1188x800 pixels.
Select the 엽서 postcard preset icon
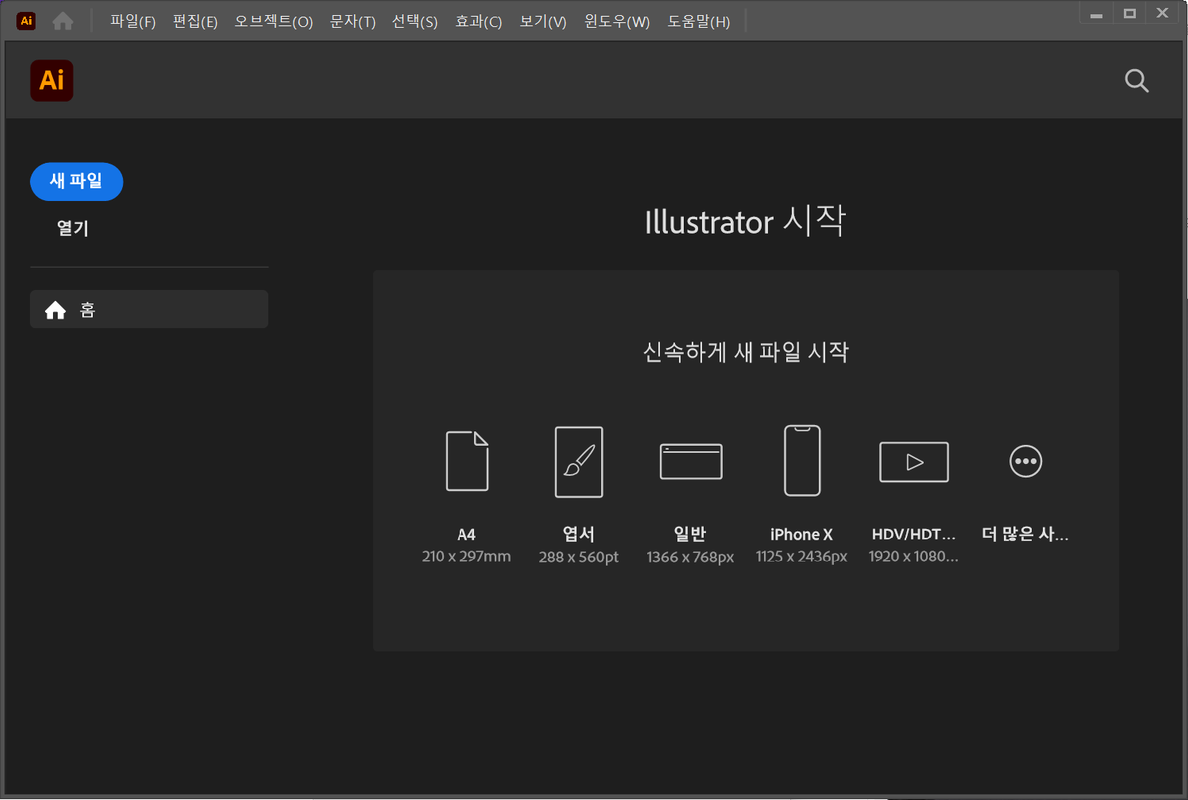click(x=579, y=461)
